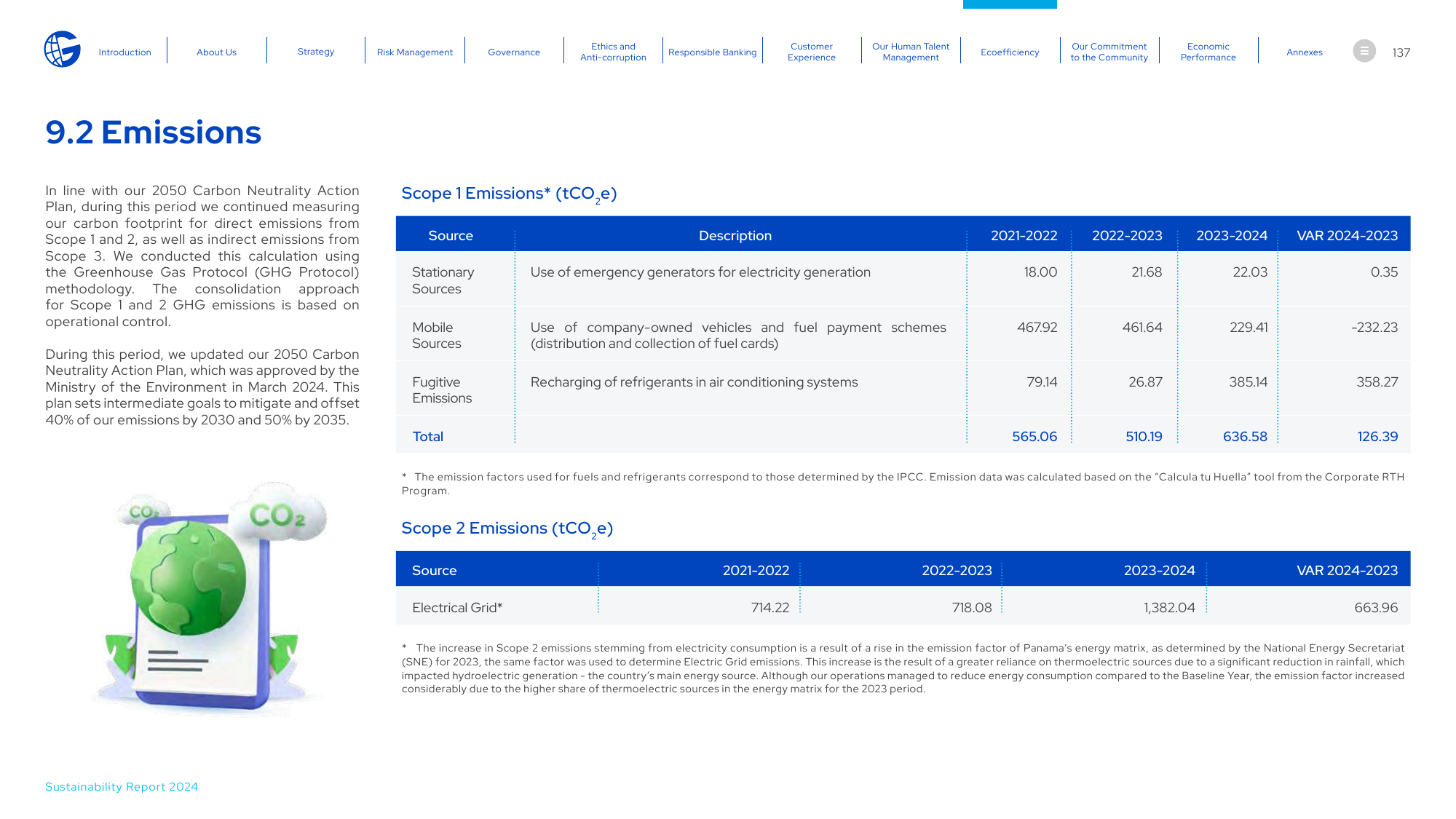Go to the Introduction section

click(x=125, y=52)
